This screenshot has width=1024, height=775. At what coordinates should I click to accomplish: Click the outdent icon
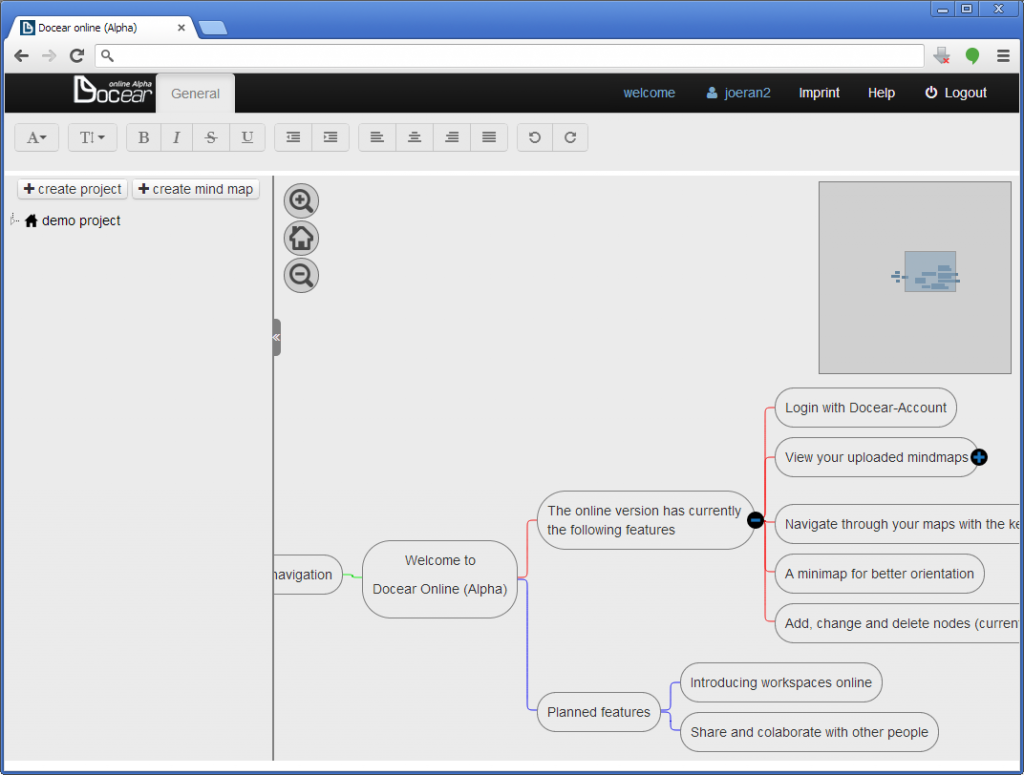pos(293,138)
